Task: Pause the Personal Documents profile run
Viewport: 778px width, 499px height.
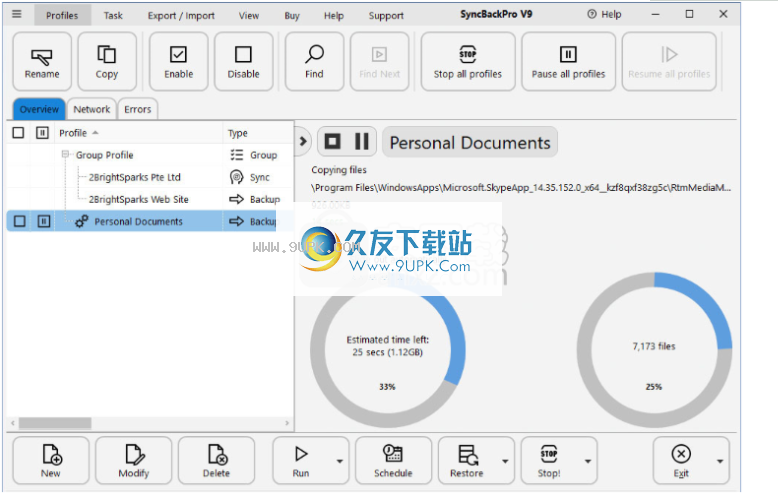Action: coord(362,142)
